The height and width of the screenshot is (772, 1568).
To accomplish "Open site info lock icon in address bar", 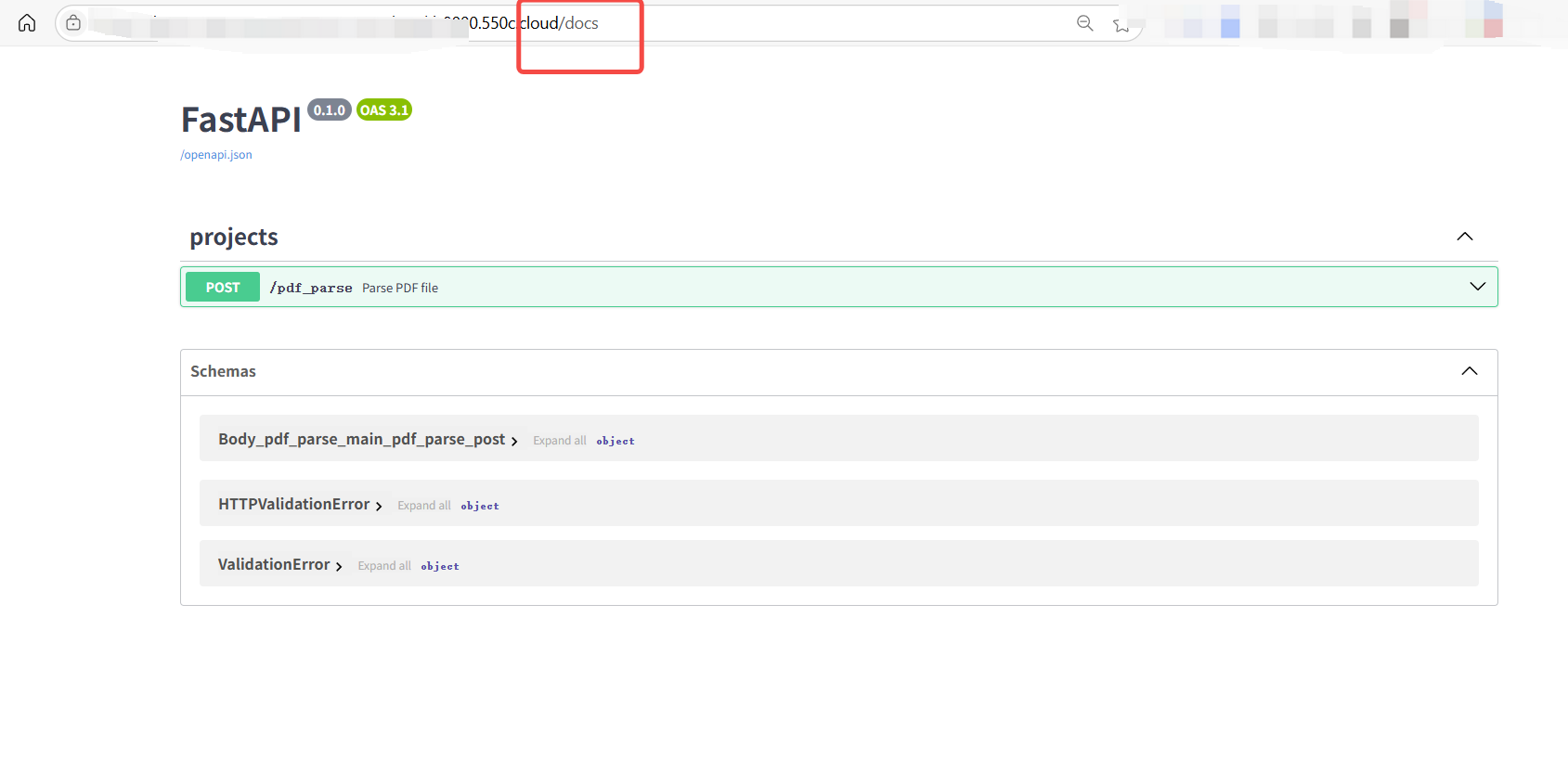I will click(x=73, y=23).
